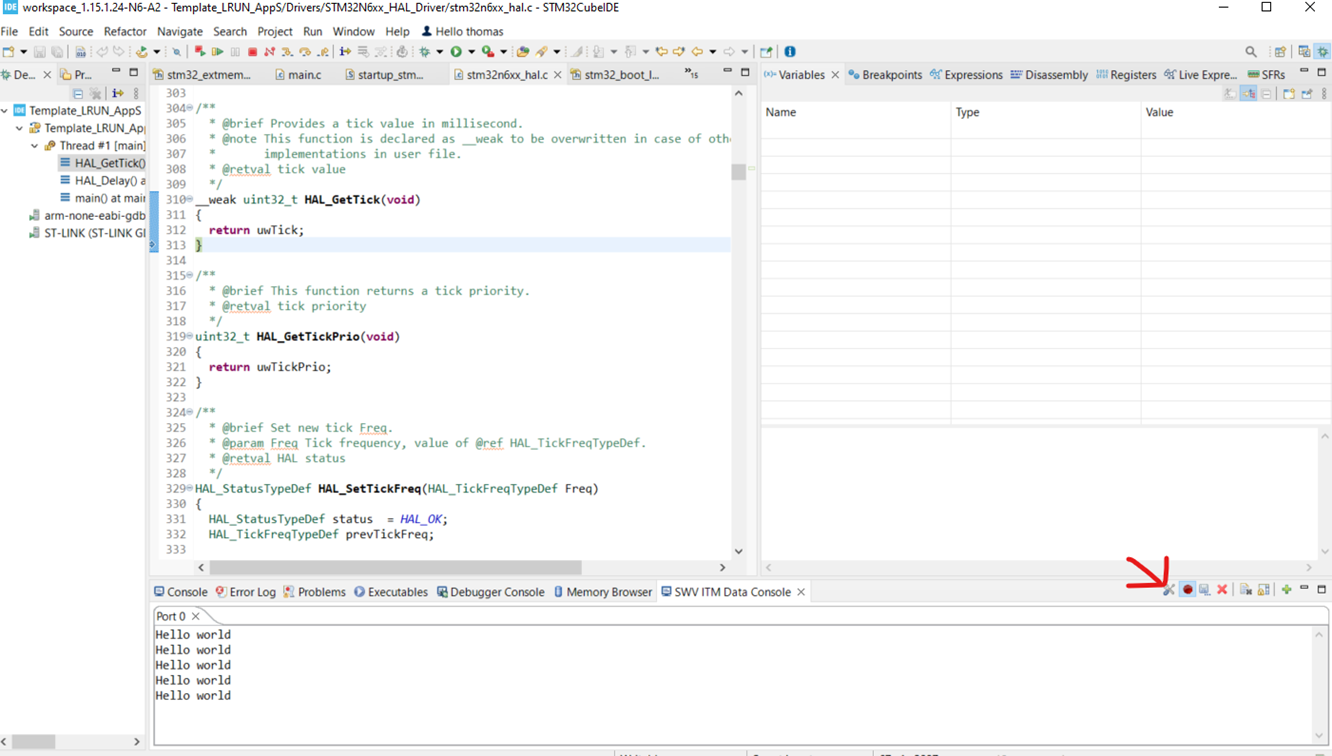Open the Run dropdown arrow in the toolbar
This screenshot has width=1332, height=756.
coord(471,51)
